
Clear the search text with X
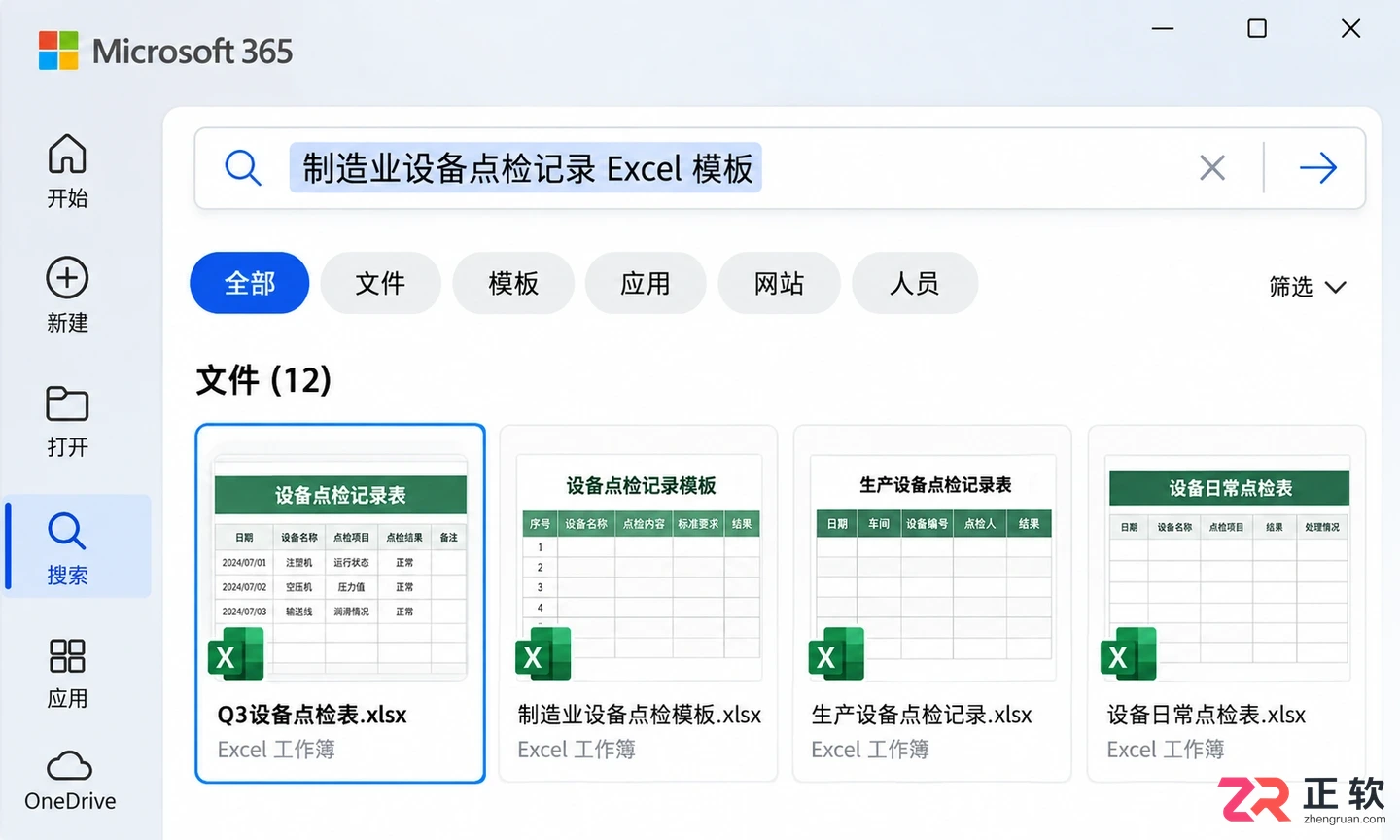click(1211, 168)
